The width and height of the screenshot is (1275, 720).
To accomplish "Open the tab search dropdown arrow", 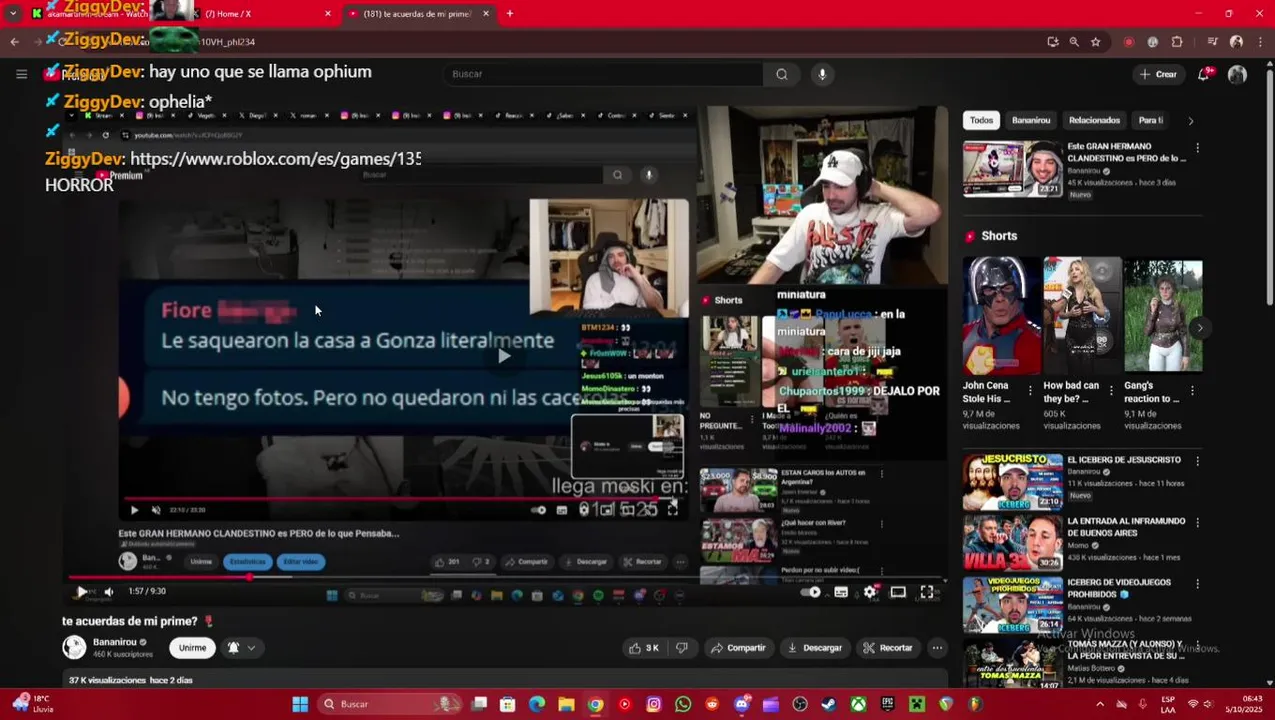I will (x=13, y=14).
